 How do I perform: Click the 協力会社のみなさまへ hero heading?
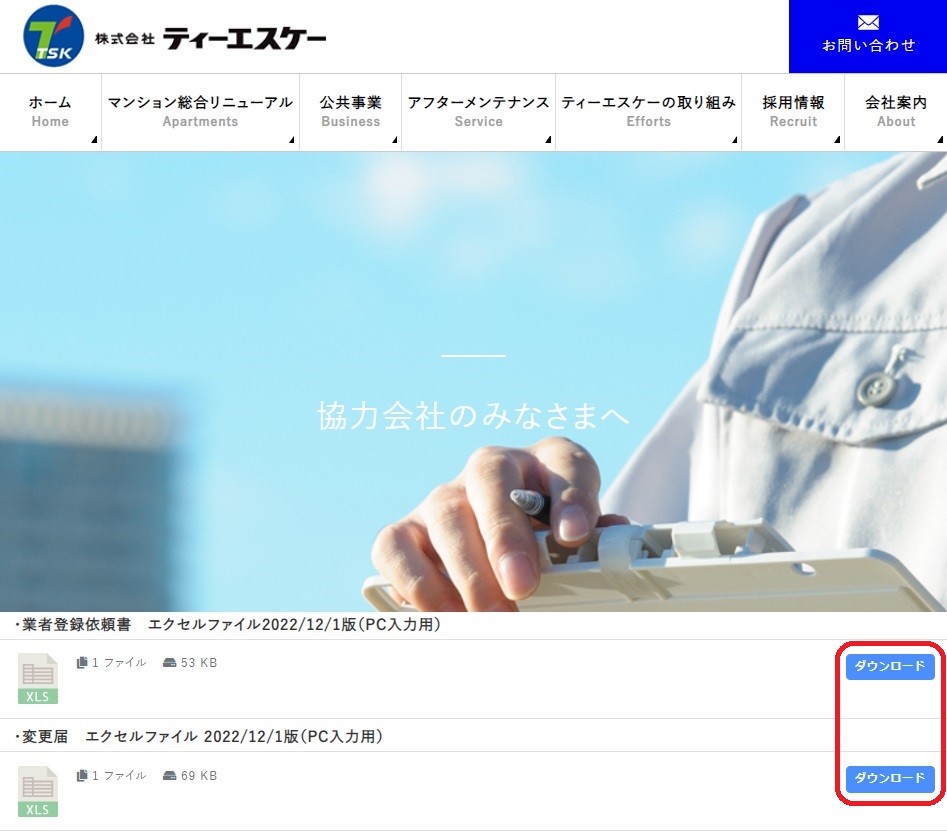[474, 416]
